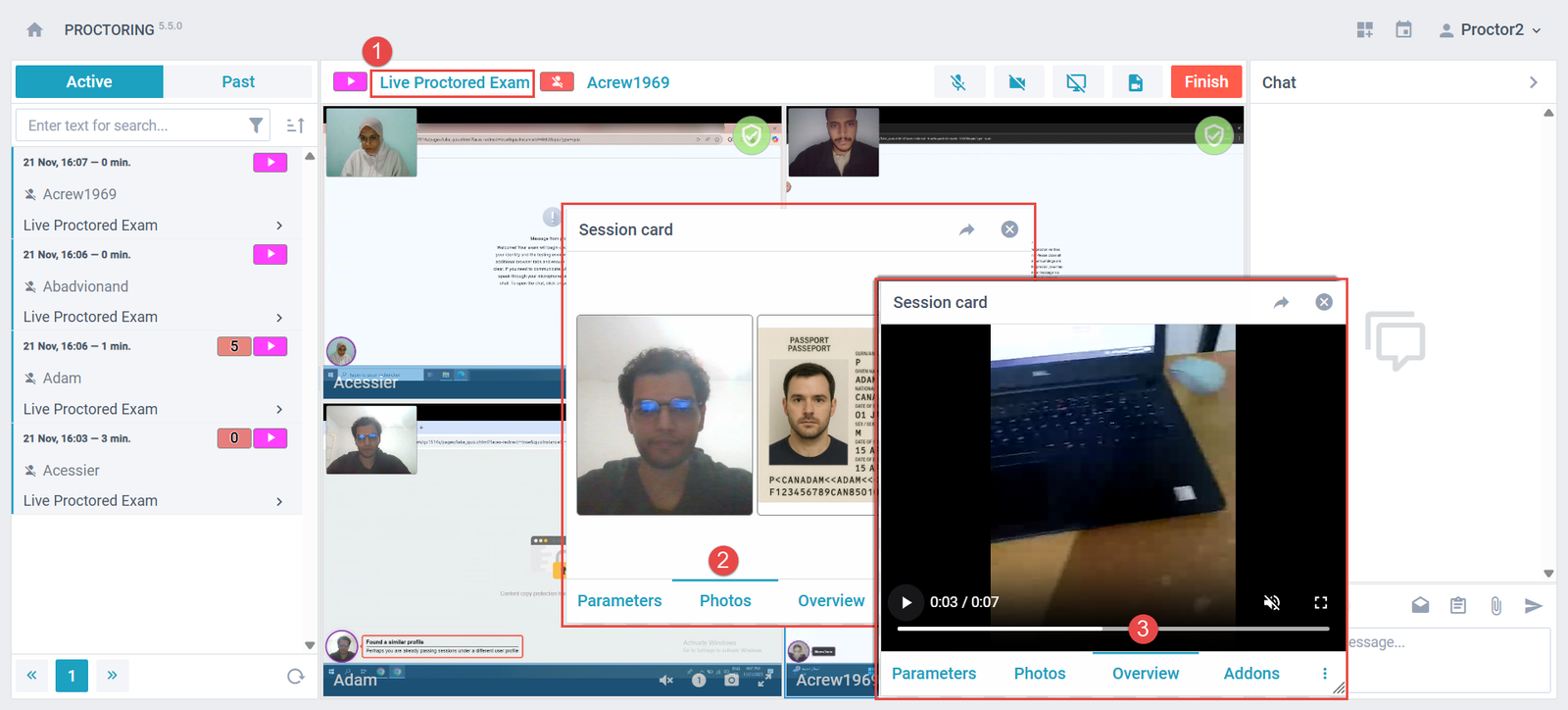Click the document report icon near Finish
1568x710 pixels.
coord(1135,82)
